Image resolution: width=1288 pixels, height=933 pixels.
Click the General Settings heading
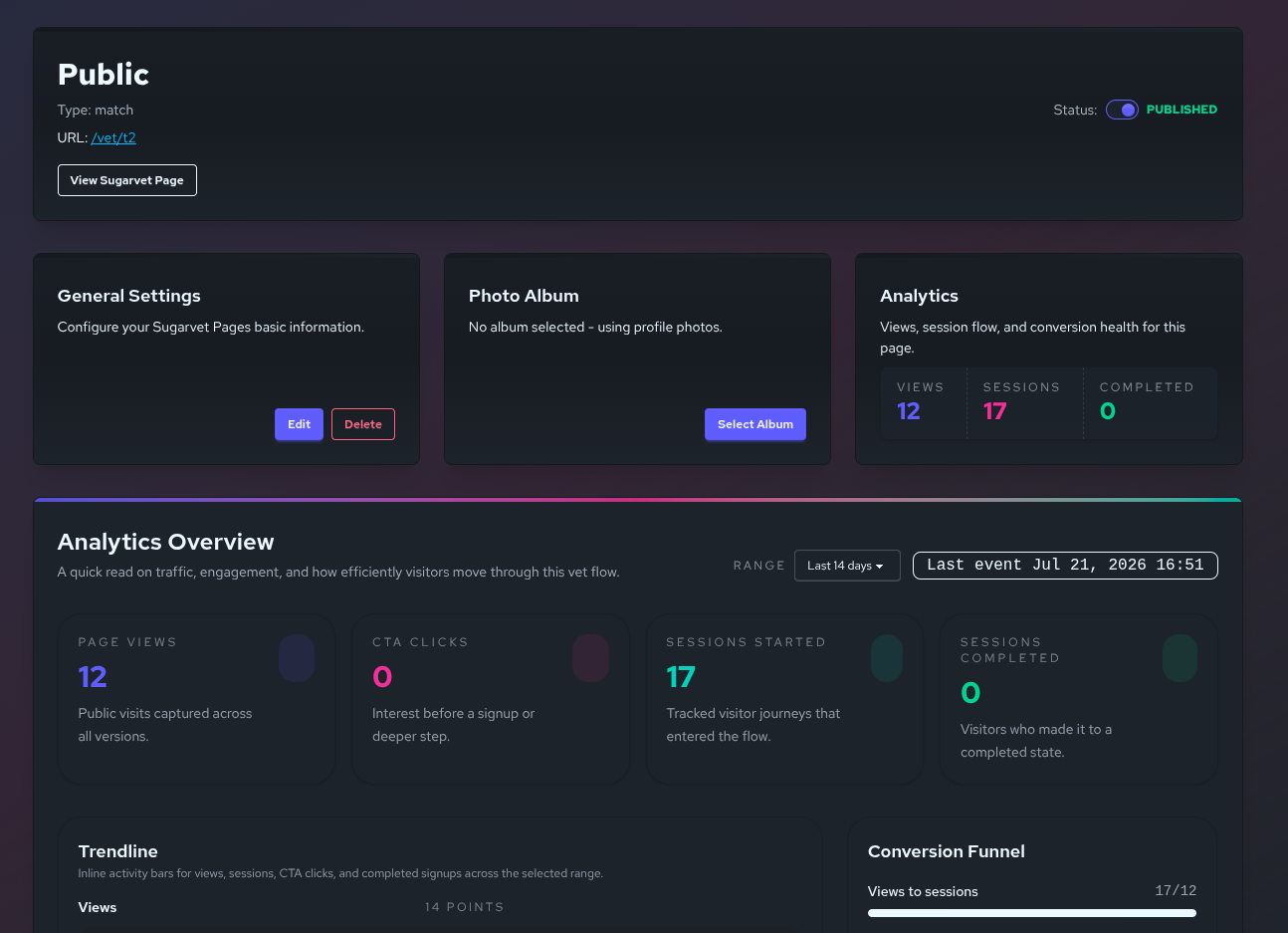(129, 296)
